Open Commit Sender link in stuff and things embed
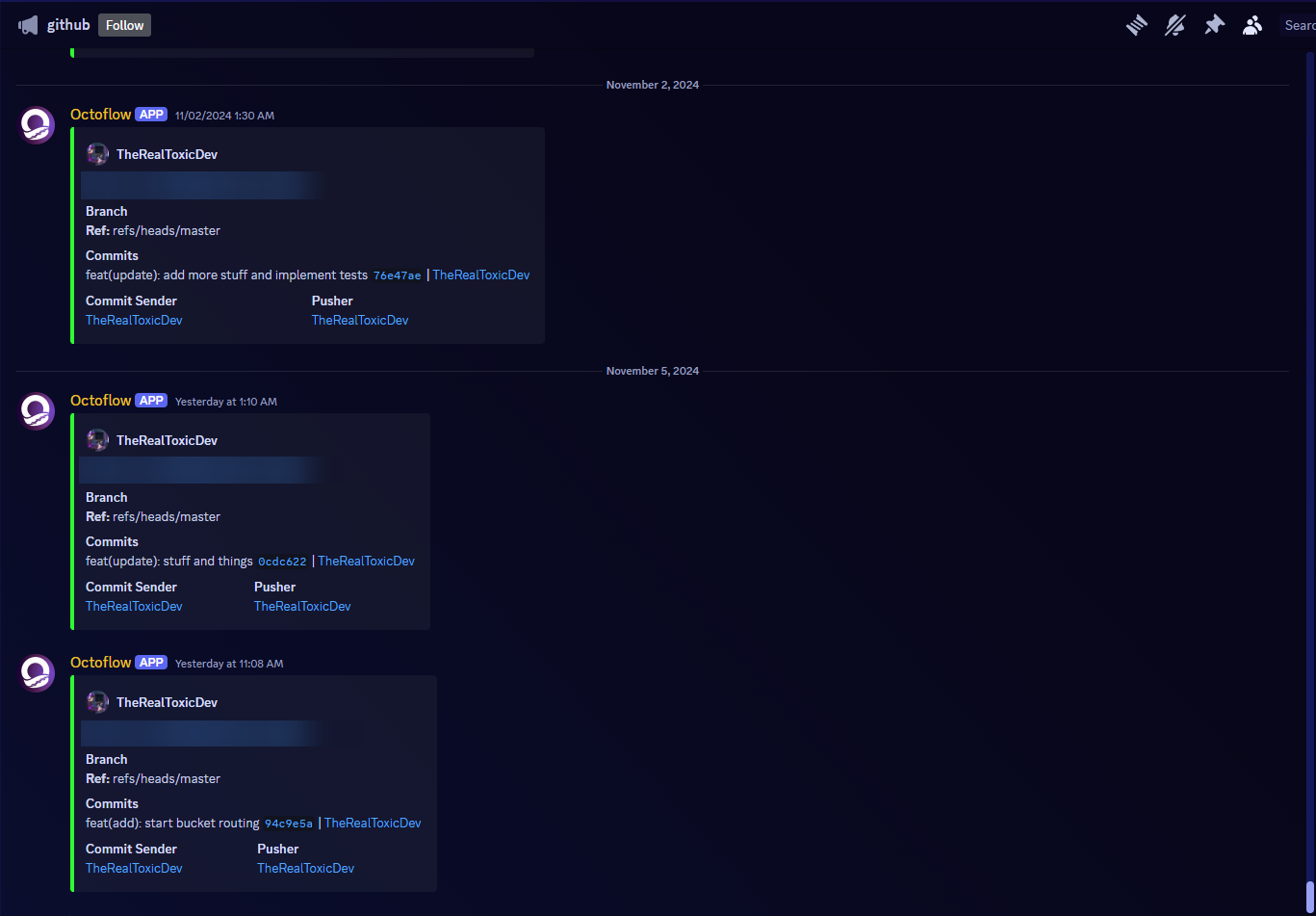1316x916 pixels. pos(134,606)
